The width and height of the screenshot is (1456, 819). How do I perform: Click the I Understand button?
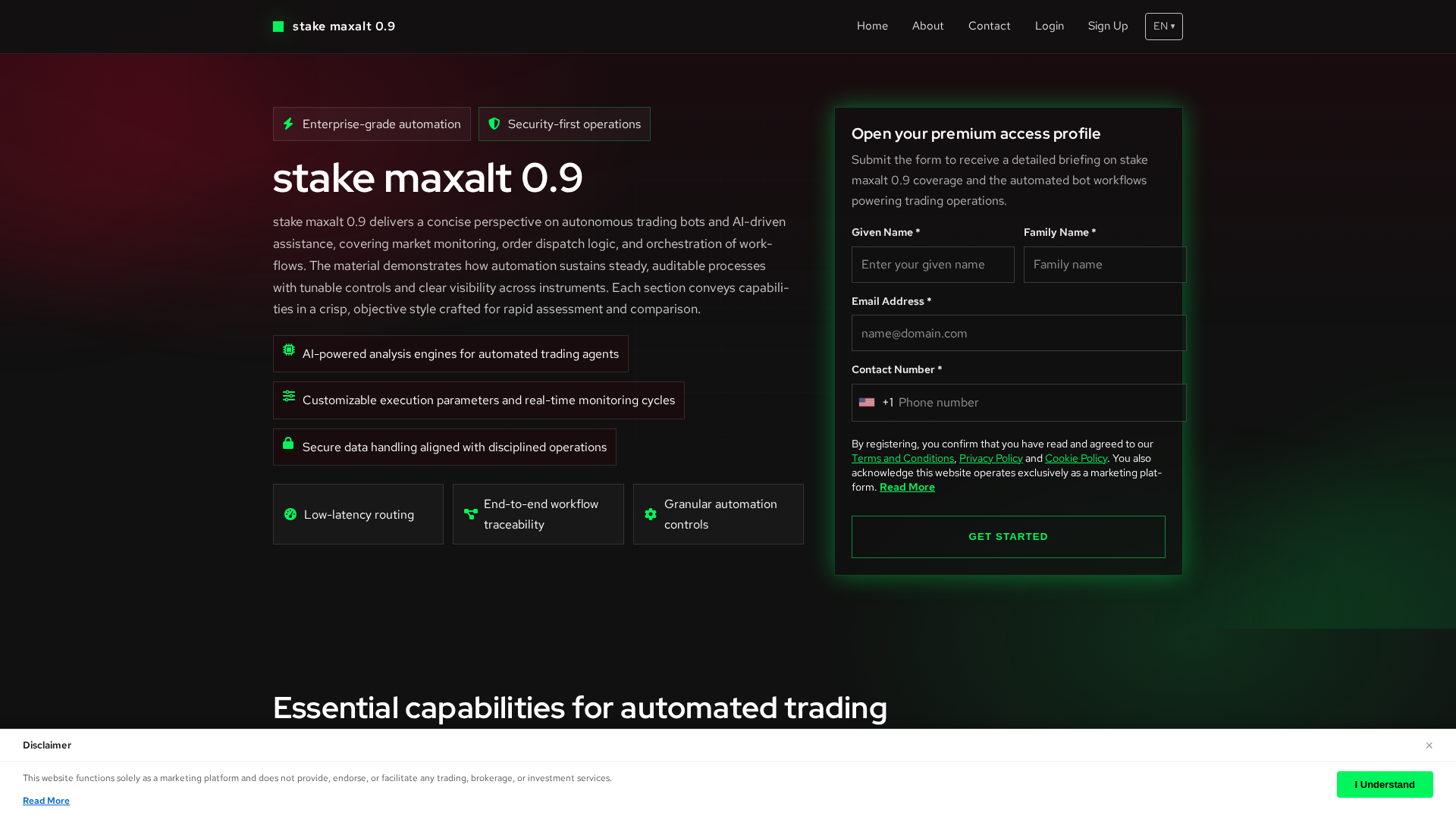click(1385, 784)
